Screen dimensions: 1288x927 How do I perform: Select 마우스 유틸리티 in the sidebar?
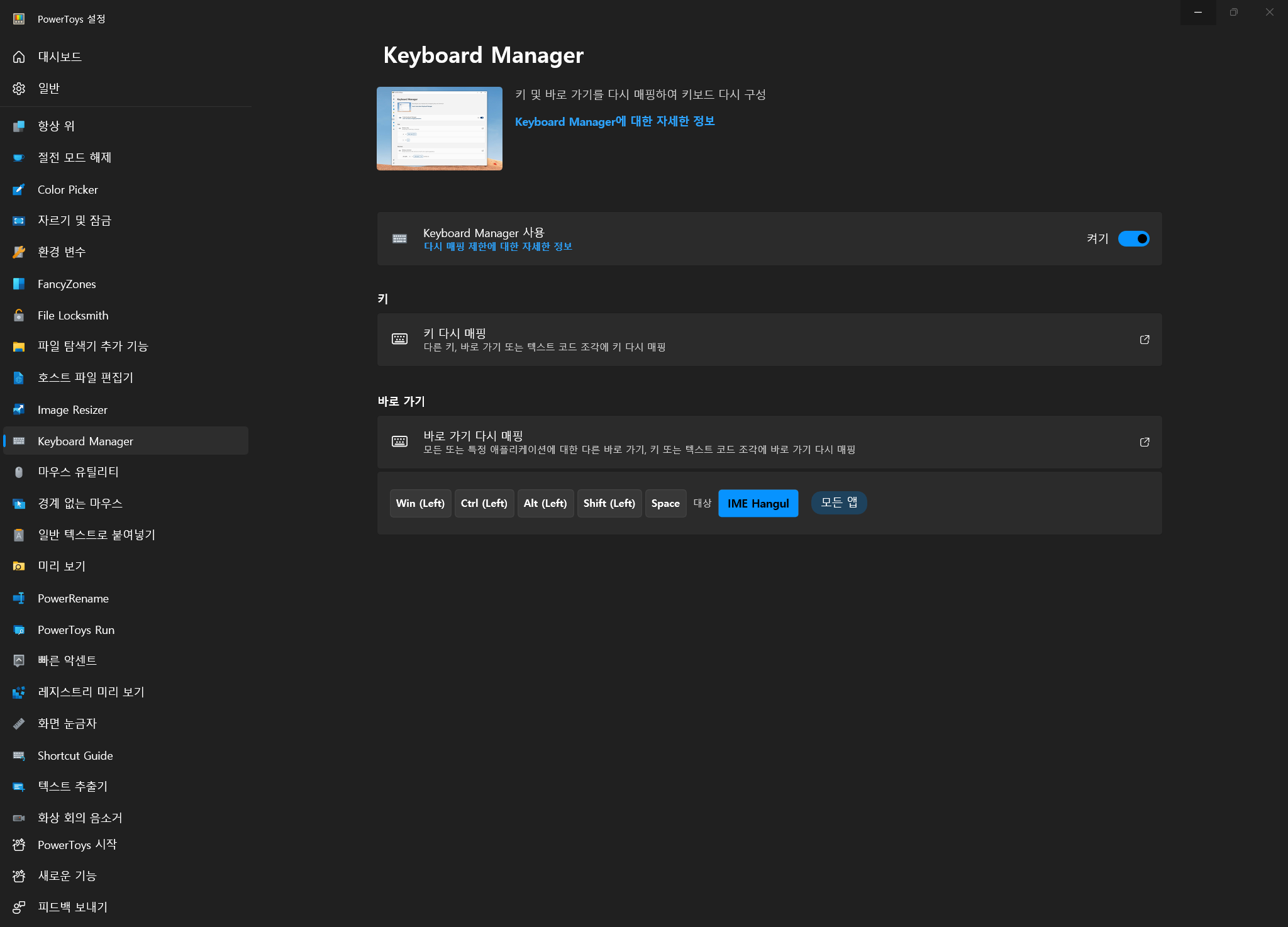[x=78, y=472]
